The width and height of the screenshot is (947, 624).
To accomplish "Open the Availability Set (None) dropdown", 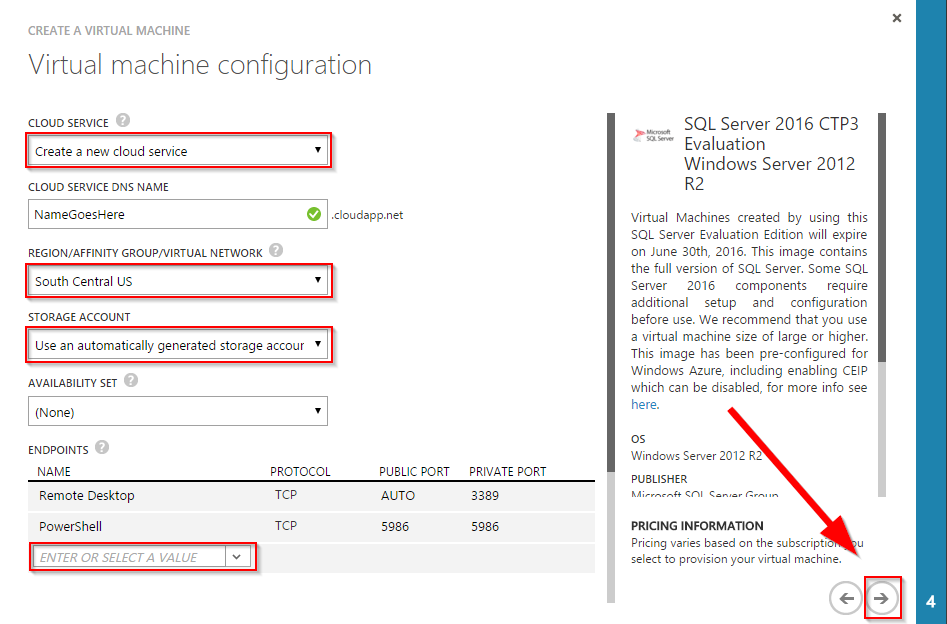I will click(178, 411).
